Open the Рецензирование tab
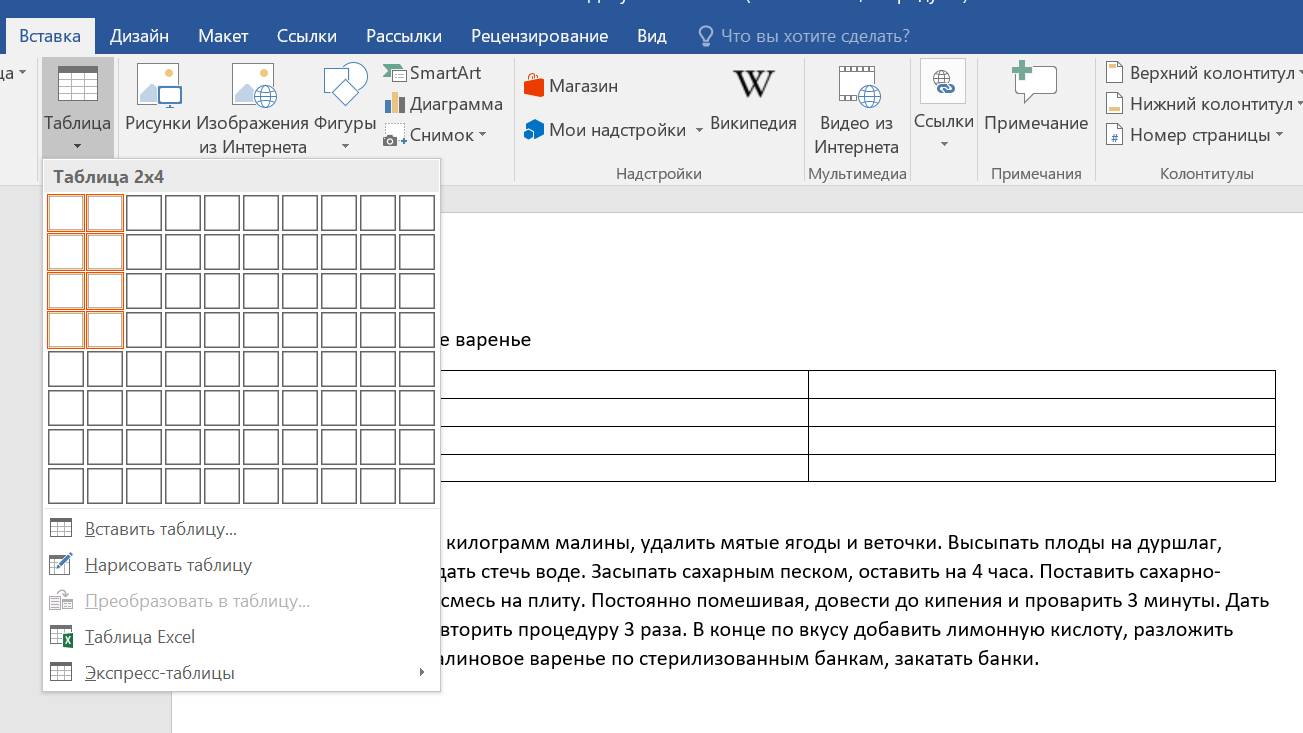1303x733 pixels. (539, 36)
